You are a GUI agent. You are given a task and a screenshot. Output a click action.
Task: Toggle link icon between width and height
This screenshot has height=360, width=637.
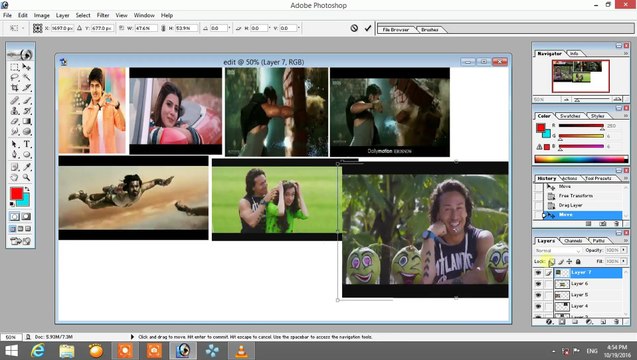tap(163, 28)
